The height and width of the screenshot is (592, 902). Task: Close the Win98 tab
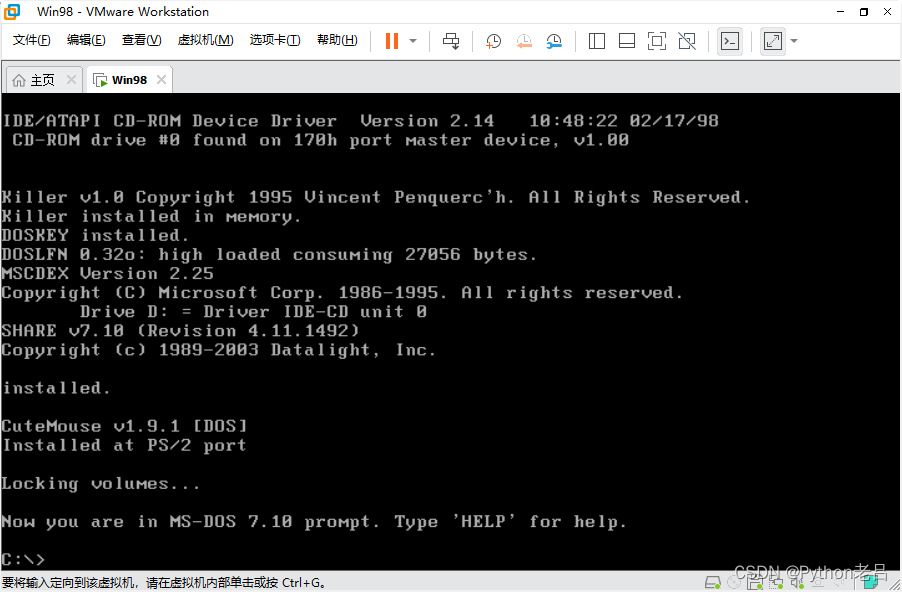pyautogui.click(x=162, y=79)
